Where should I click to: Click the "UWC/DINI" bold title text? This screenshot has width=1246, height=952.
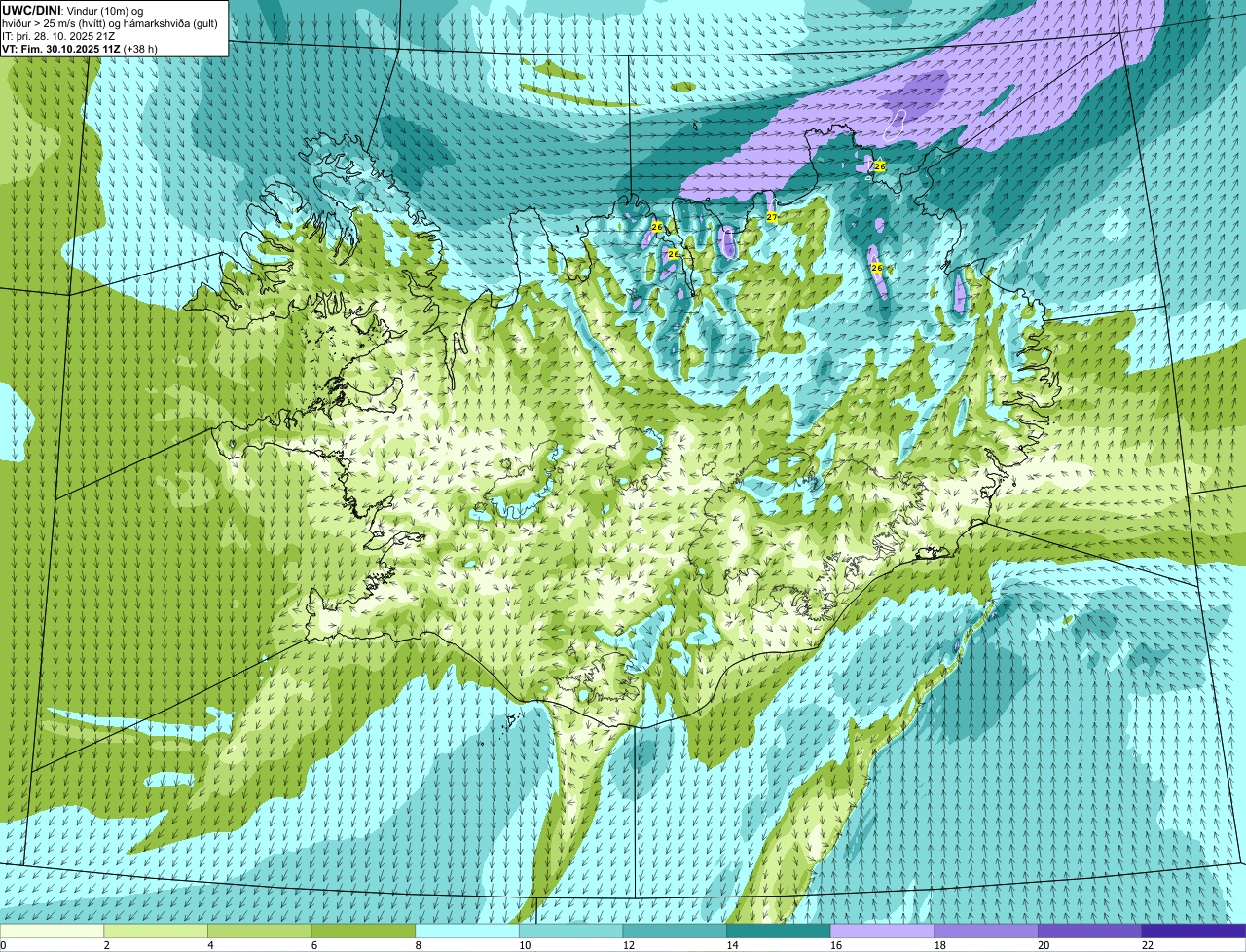[x=31, y=10]
